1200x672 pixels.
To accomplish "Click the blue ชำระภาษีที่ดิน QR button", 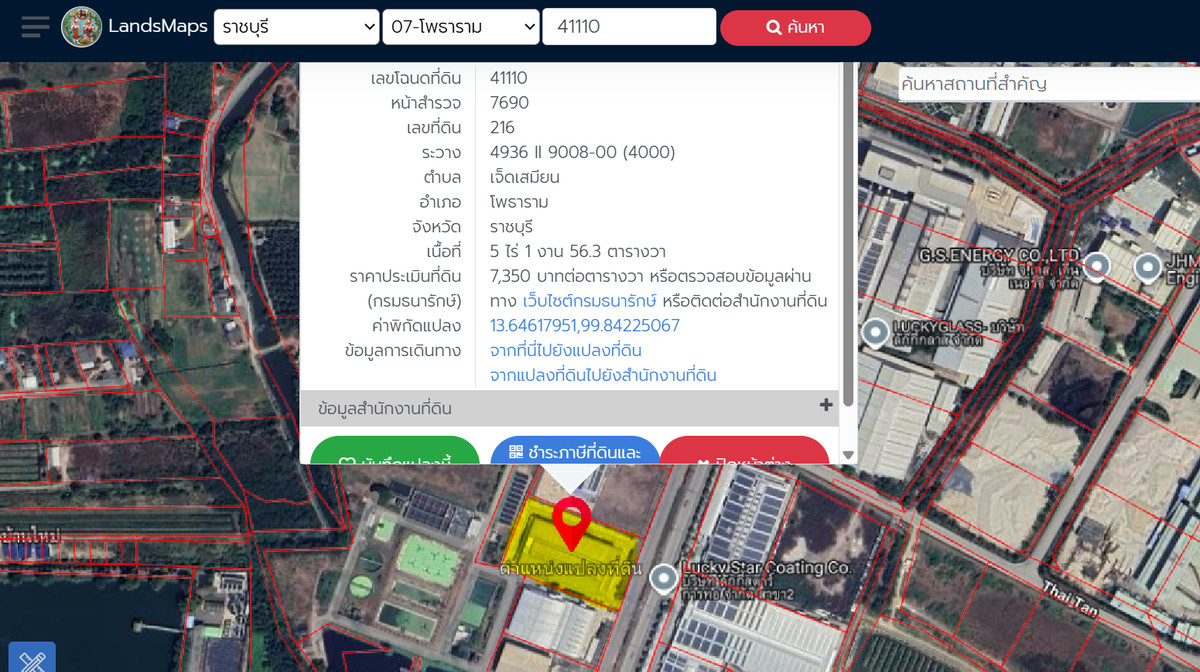I will pos(575,453).
